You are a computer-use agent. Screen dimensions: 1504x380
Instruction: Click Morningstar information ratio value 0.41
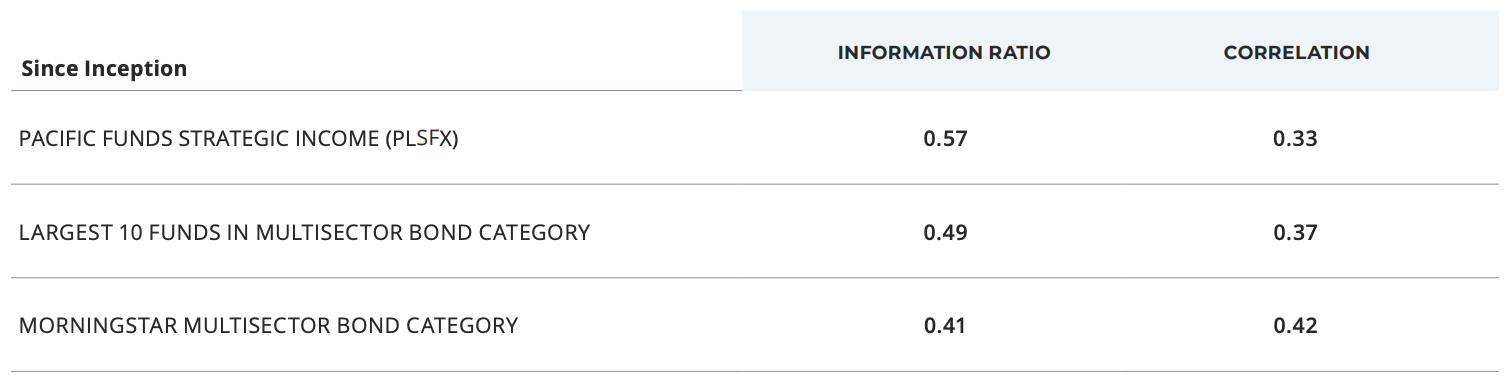[945, 325]
